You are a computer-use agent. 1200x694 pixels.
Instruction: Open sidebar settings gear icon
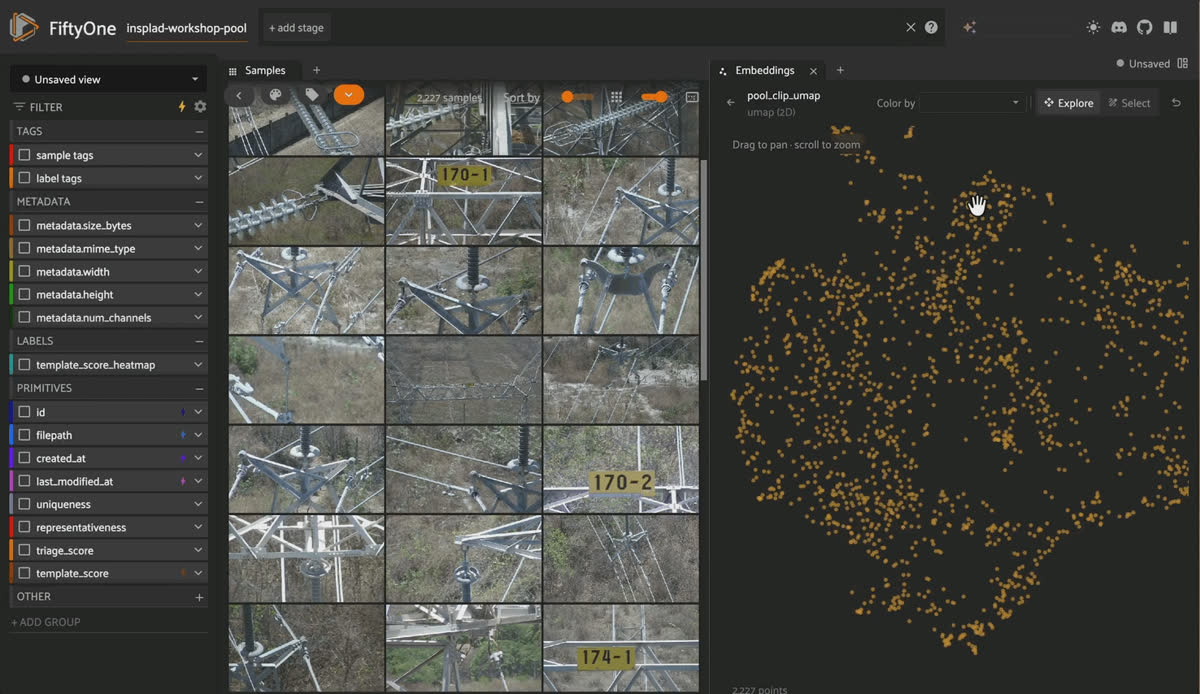pos(200,107)
